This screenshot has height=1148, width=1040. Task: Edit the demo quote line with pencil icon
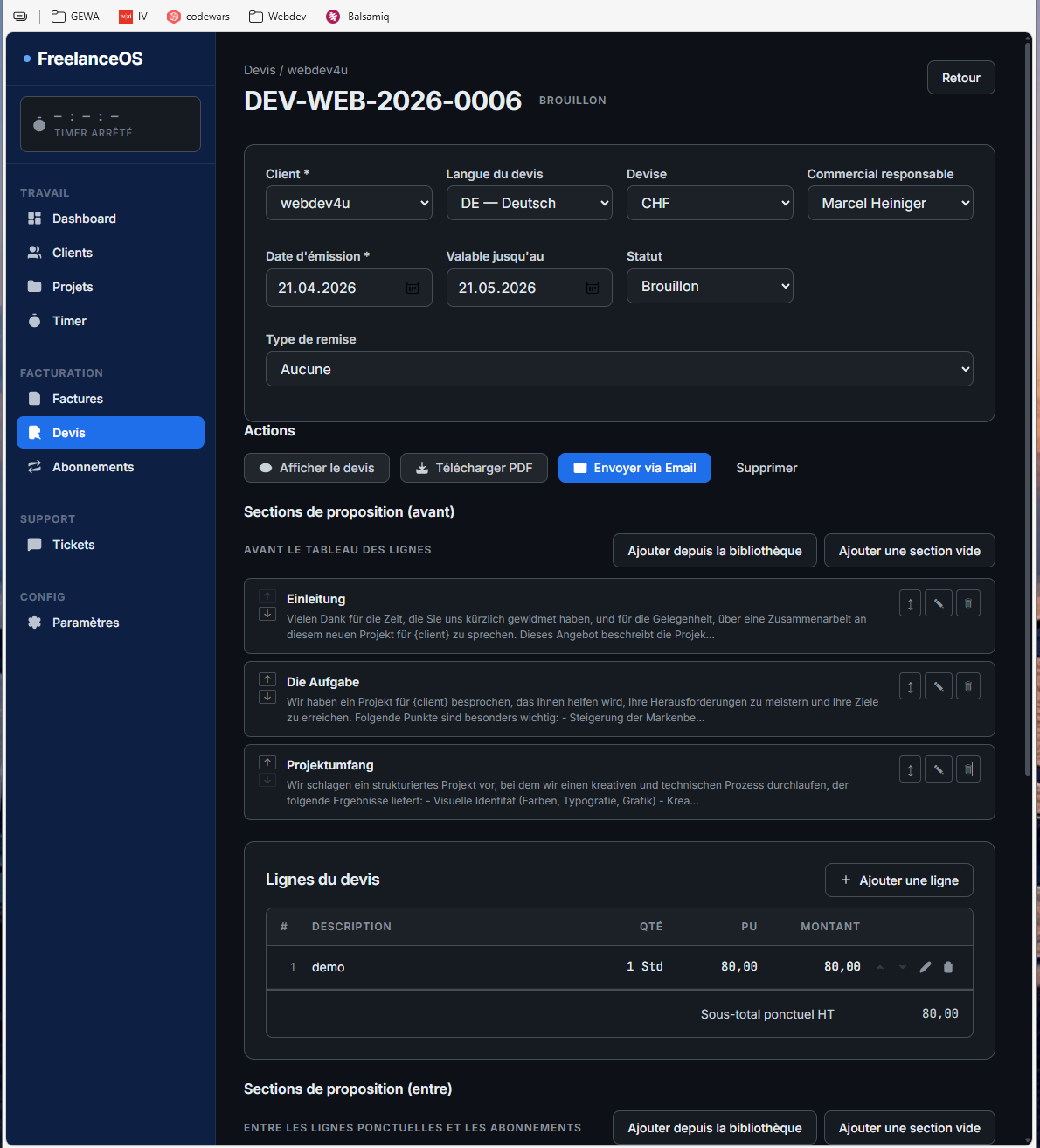click(x=926, y=967)
